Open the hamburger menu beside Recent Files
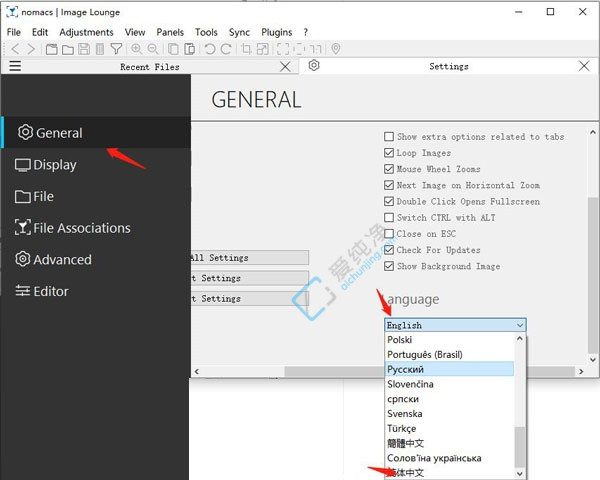 pyautogui.click(x=15, y=66)
